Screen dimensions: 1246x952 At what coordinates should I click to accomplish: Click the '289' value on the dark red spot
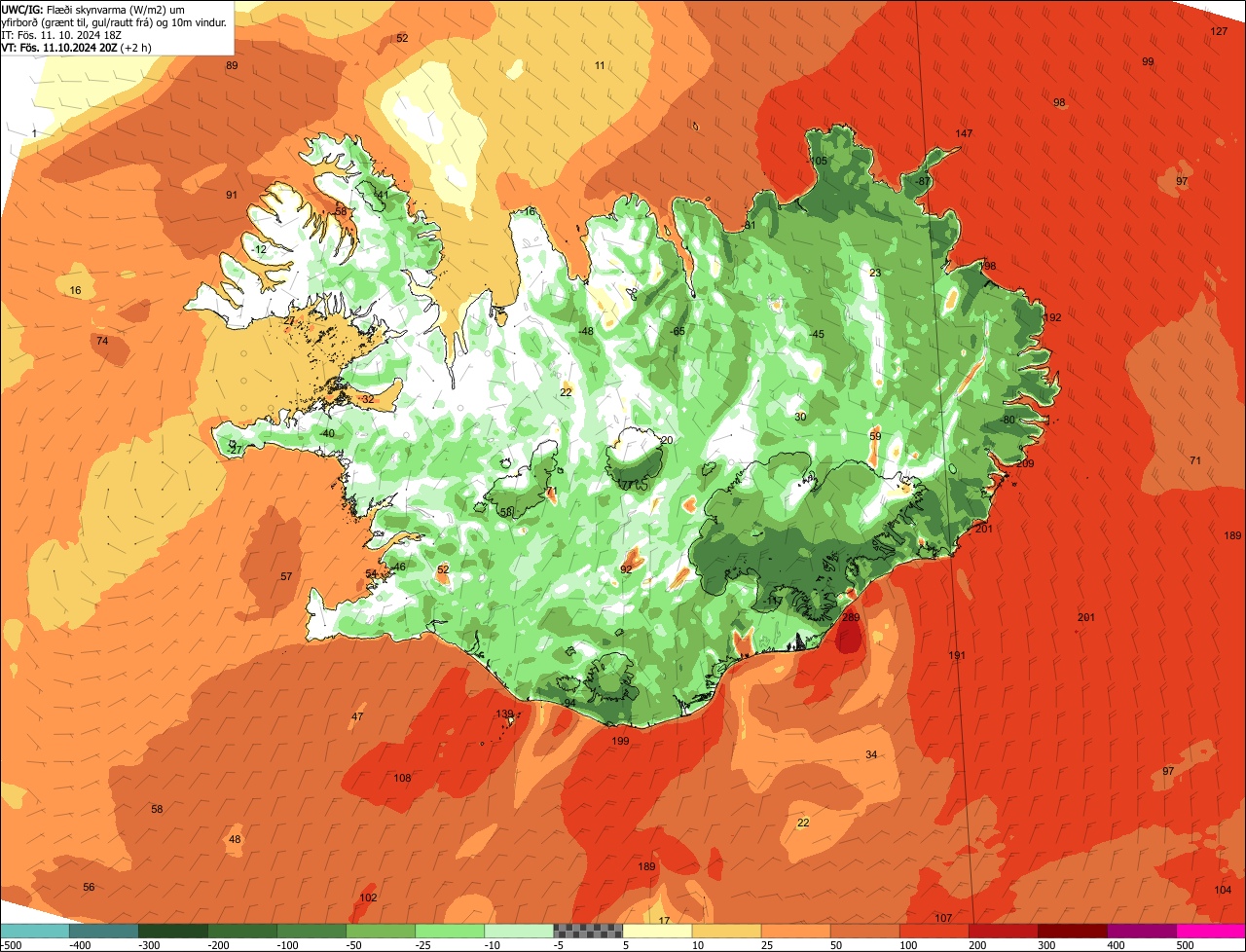coord(851,617)
